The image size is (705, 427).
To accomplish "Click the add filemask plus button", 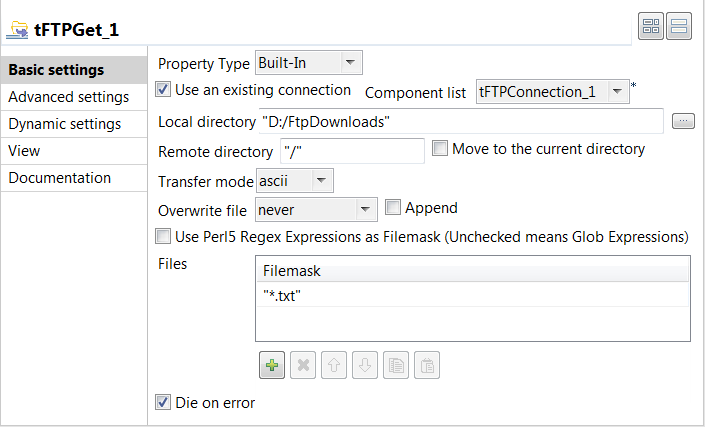I will coord(271,366).
